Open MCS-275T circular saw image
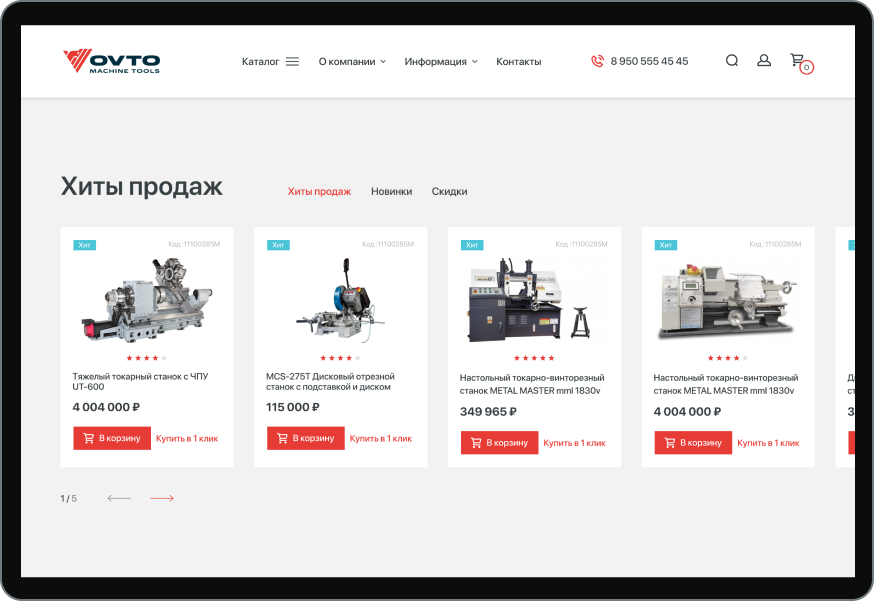This screenshot has height=601, width=874. pos(340,300)
